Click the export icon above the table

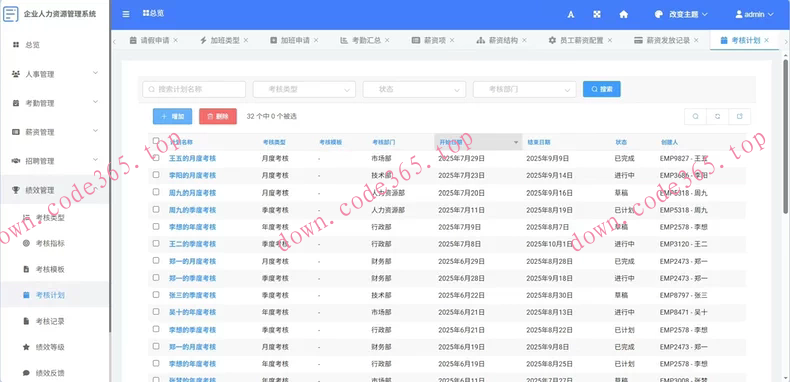[740, 116]
